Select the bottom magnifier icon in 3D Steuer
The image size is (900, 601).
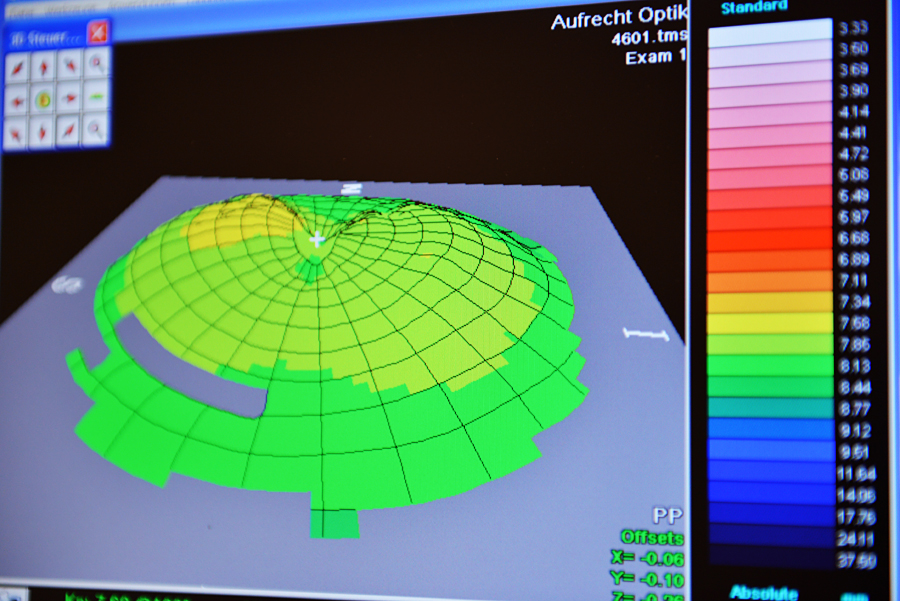96,129
